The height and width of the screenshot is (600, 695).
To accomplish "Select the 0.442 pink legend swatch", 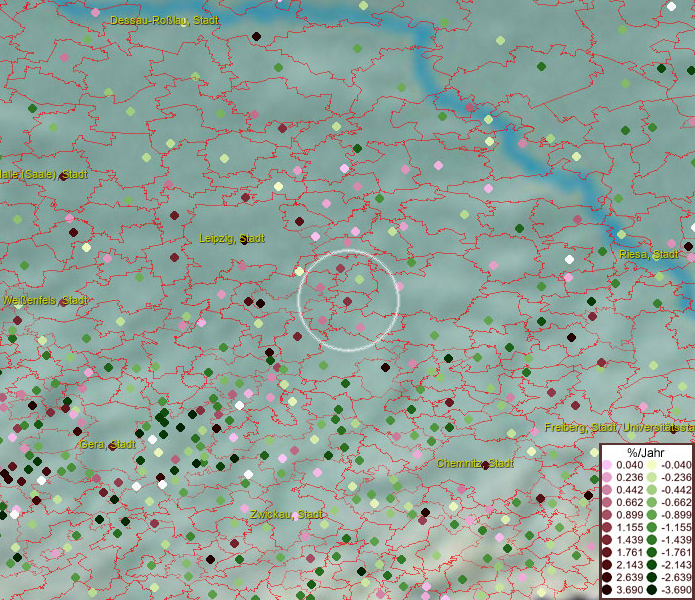I will point(607,490).
